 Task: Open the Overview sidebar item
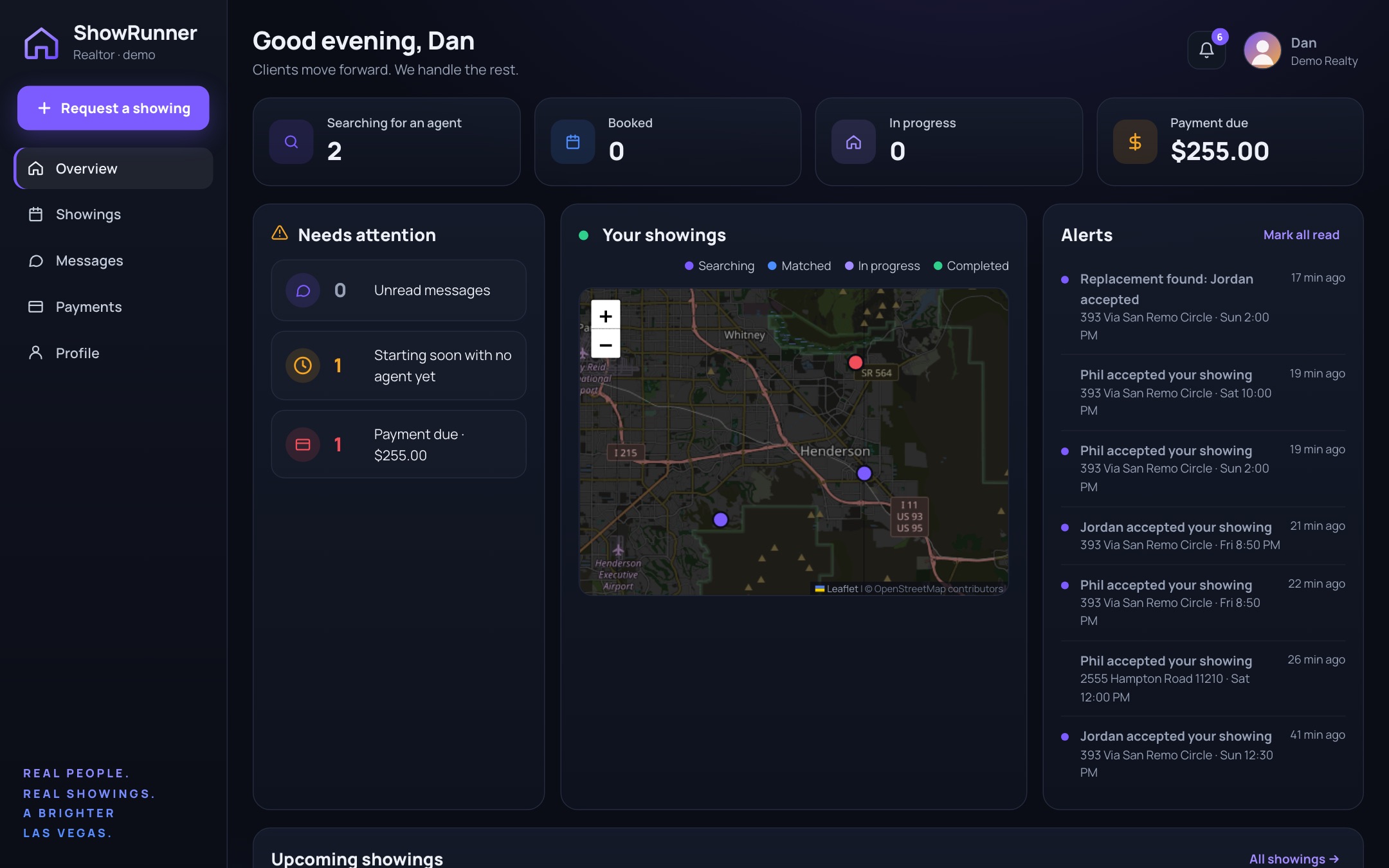point(114,168)
